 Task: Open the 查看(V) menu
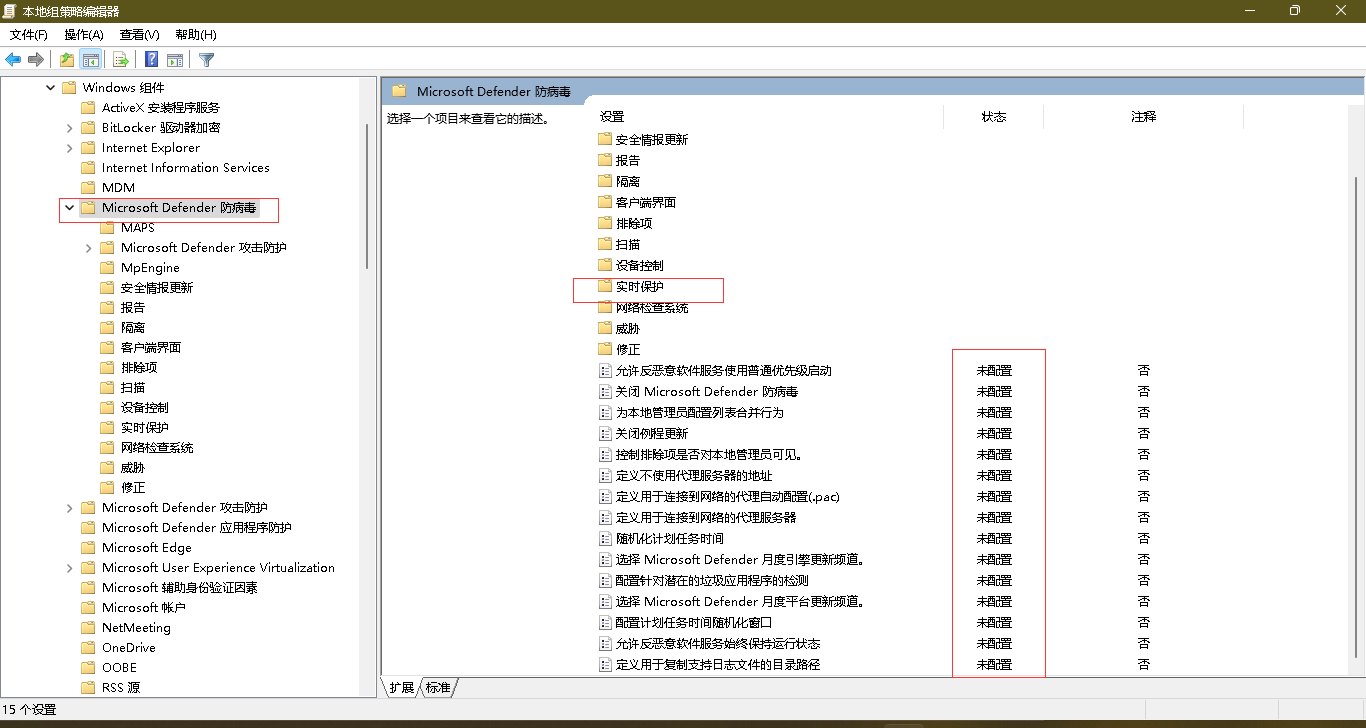point(140,35)
